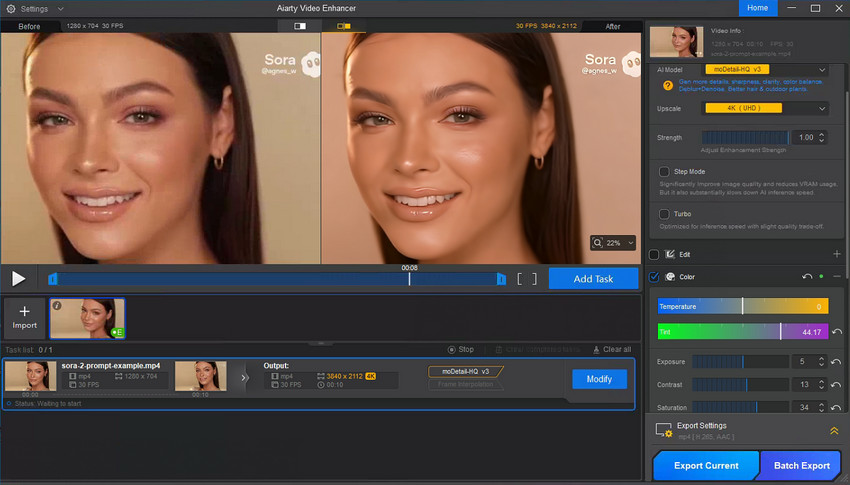850x485 pixels.
Task: Click the Before label tab
Action: click(29, 26)
